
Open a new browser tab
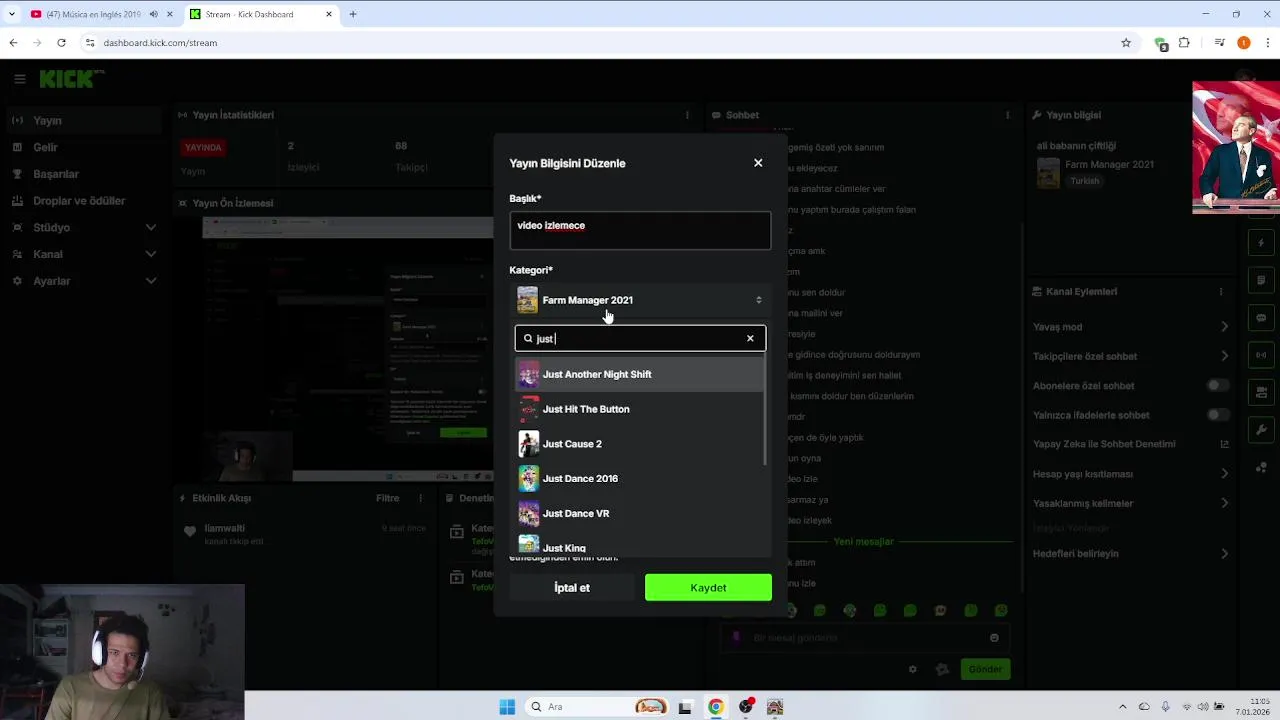353,14
